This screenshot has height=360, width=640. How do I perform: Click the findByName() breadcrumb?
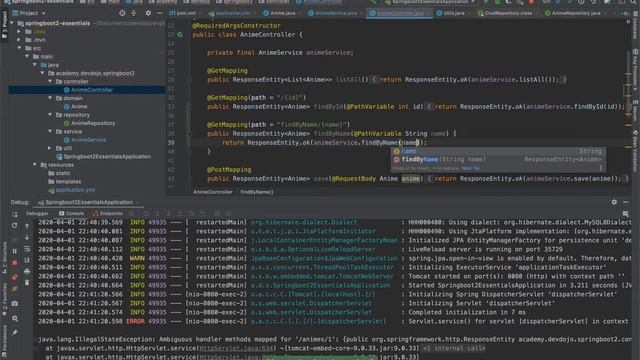point(257,192)
